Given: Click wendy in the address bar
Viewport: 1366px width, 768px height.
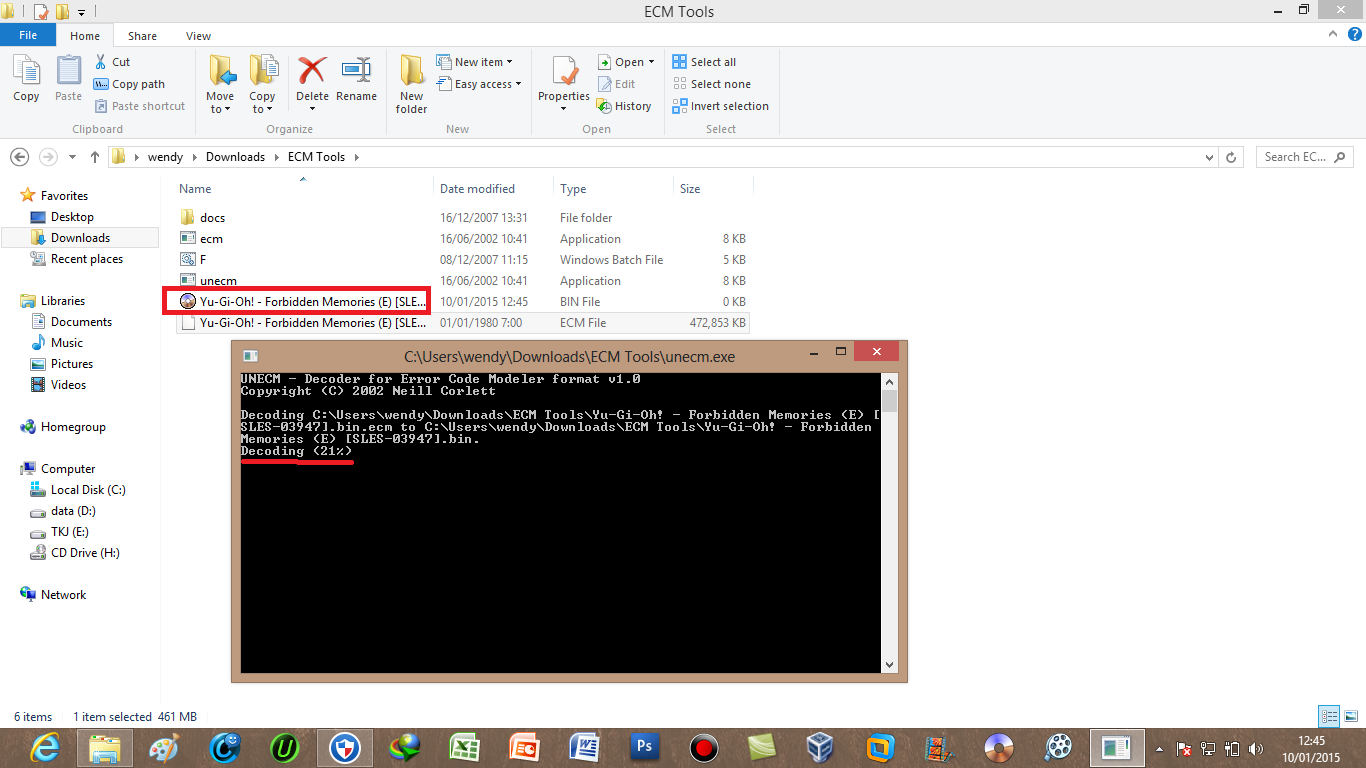Looking at the screenshot, I should pyautogui.click(x=165, y=157).
